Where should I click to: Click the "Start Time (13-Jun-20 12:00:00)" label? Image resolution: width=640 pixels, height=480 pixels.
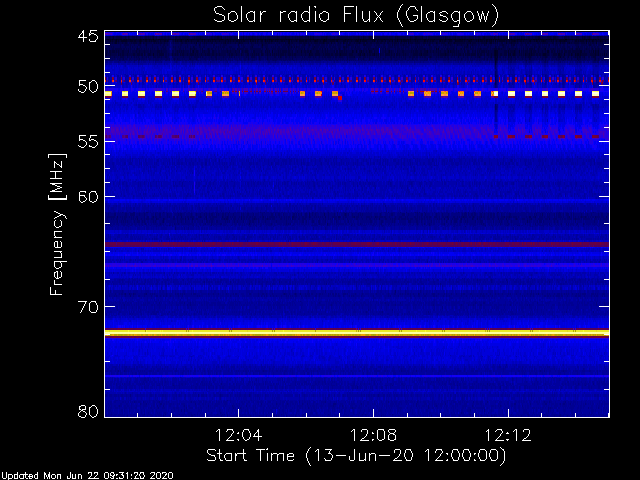tap(356, 456)
